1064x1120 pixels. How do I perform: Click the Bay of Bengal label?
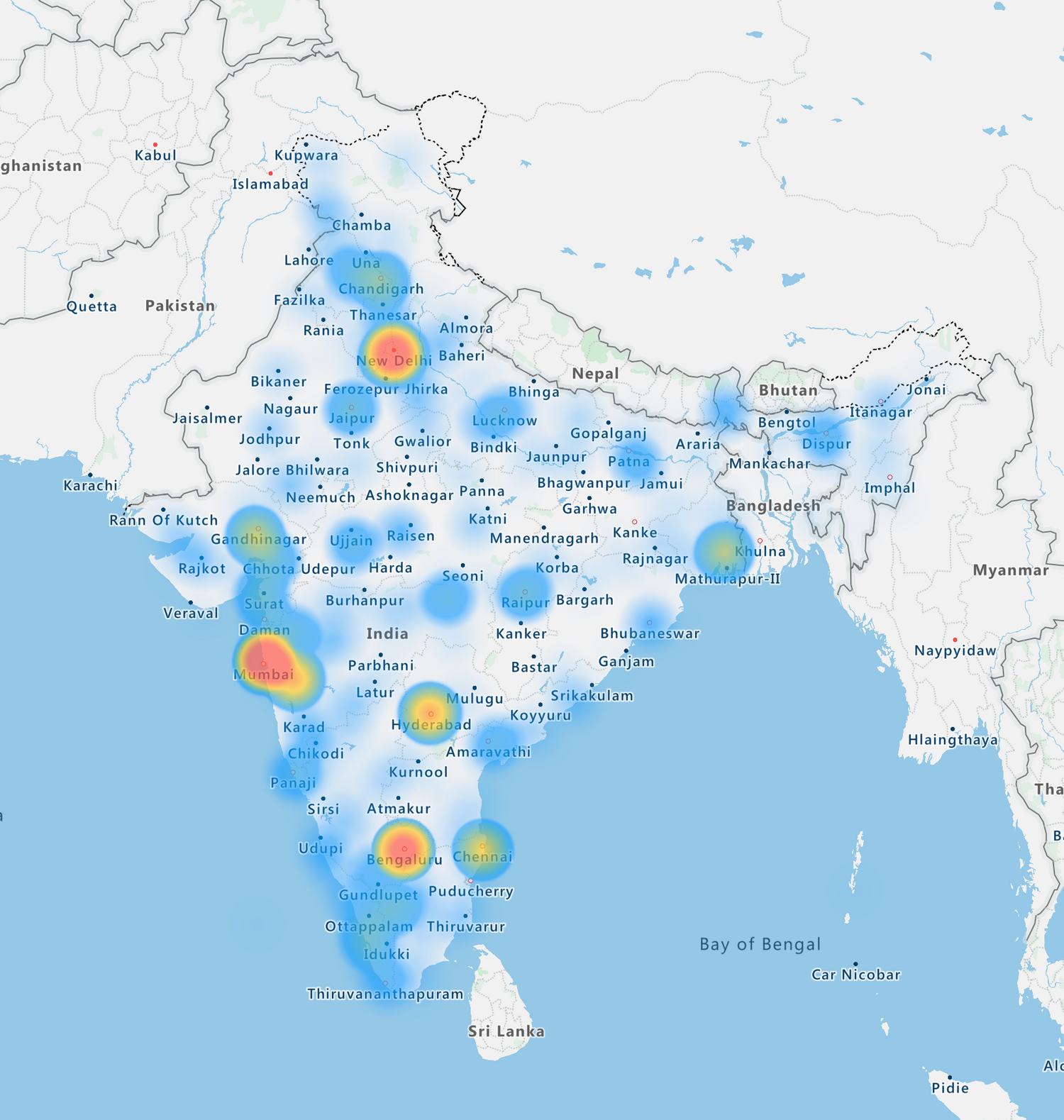pos(760,944)
